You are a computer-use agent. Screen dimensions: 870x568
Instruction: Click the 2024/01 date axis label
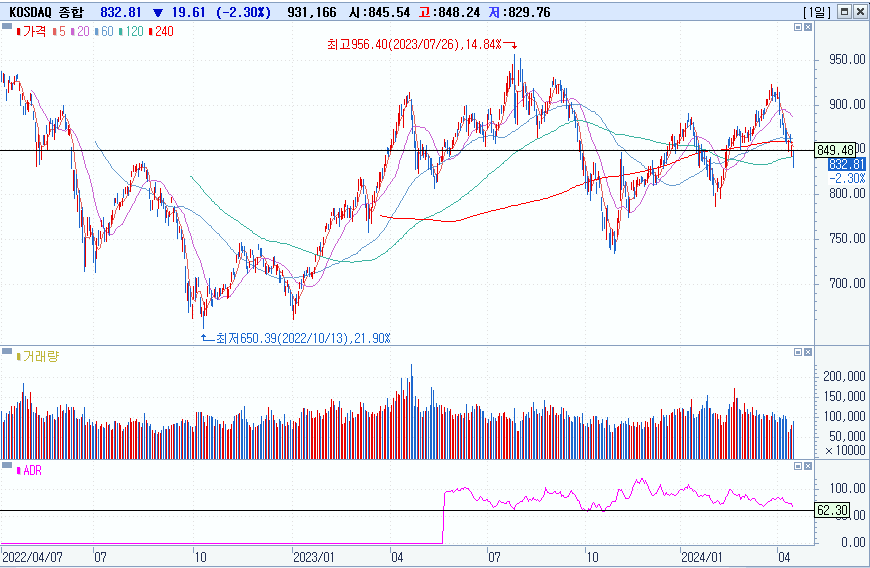click(702, 557)
